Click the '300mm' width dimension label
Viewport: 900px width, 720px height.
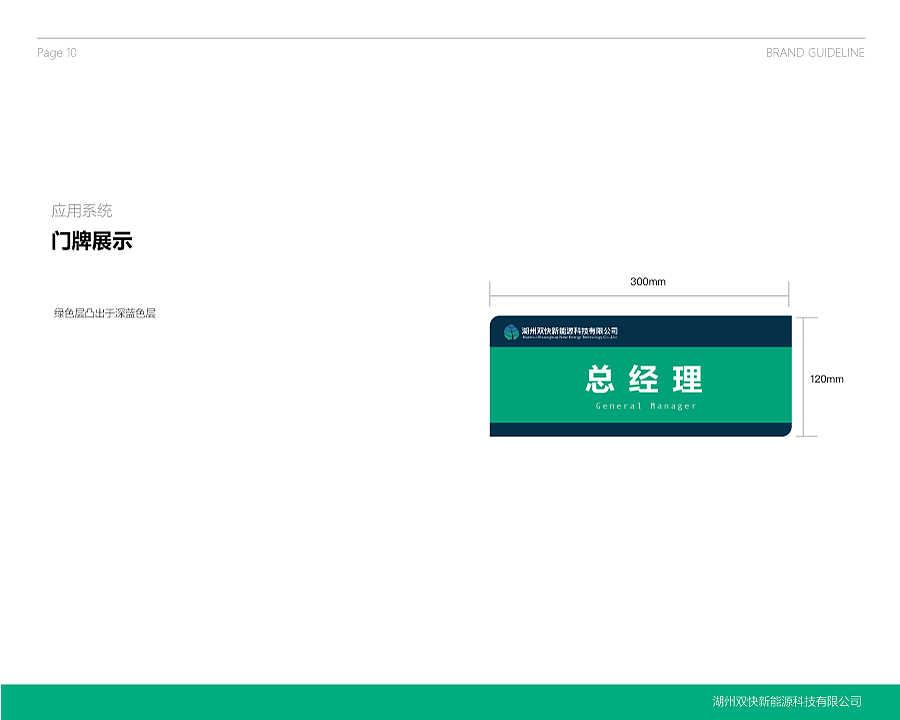point(648,281)
